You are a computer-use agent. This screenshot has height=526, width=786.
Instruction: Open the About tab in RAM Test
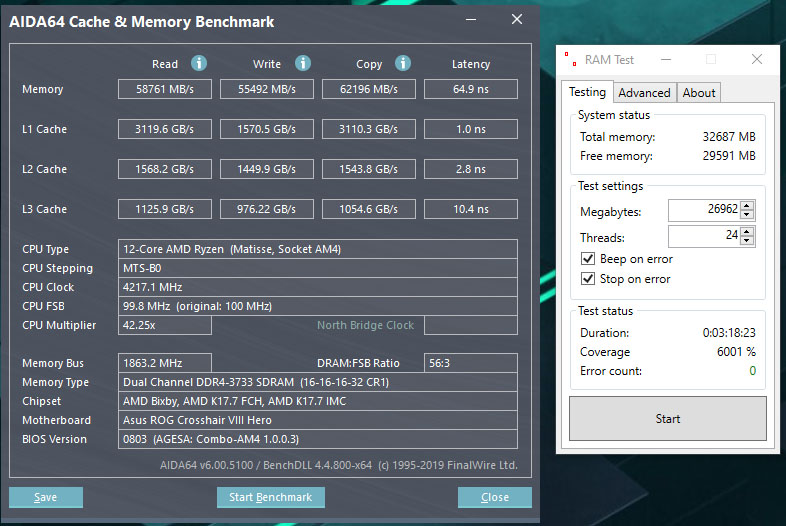pyautogui.click(x=699, y=93)
